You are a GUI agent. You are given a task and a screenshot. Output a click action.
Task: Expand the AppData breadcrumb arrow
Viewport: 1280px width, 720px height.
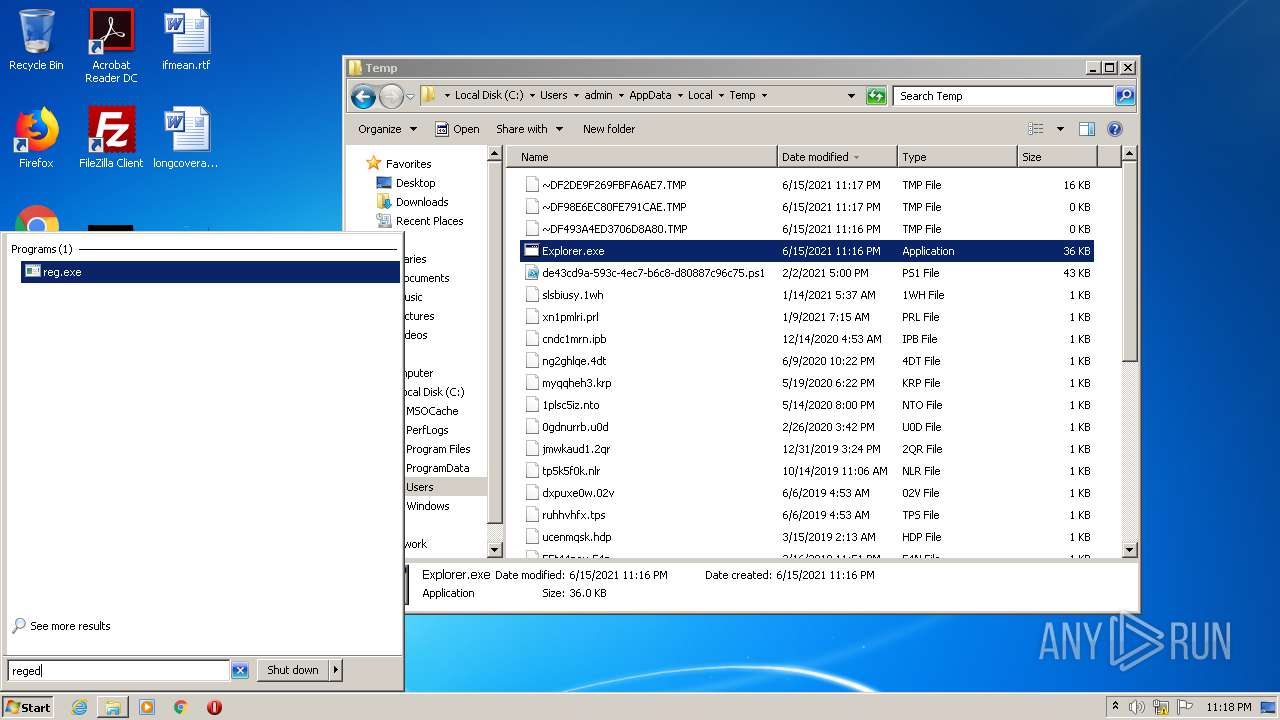pos(681,96)
